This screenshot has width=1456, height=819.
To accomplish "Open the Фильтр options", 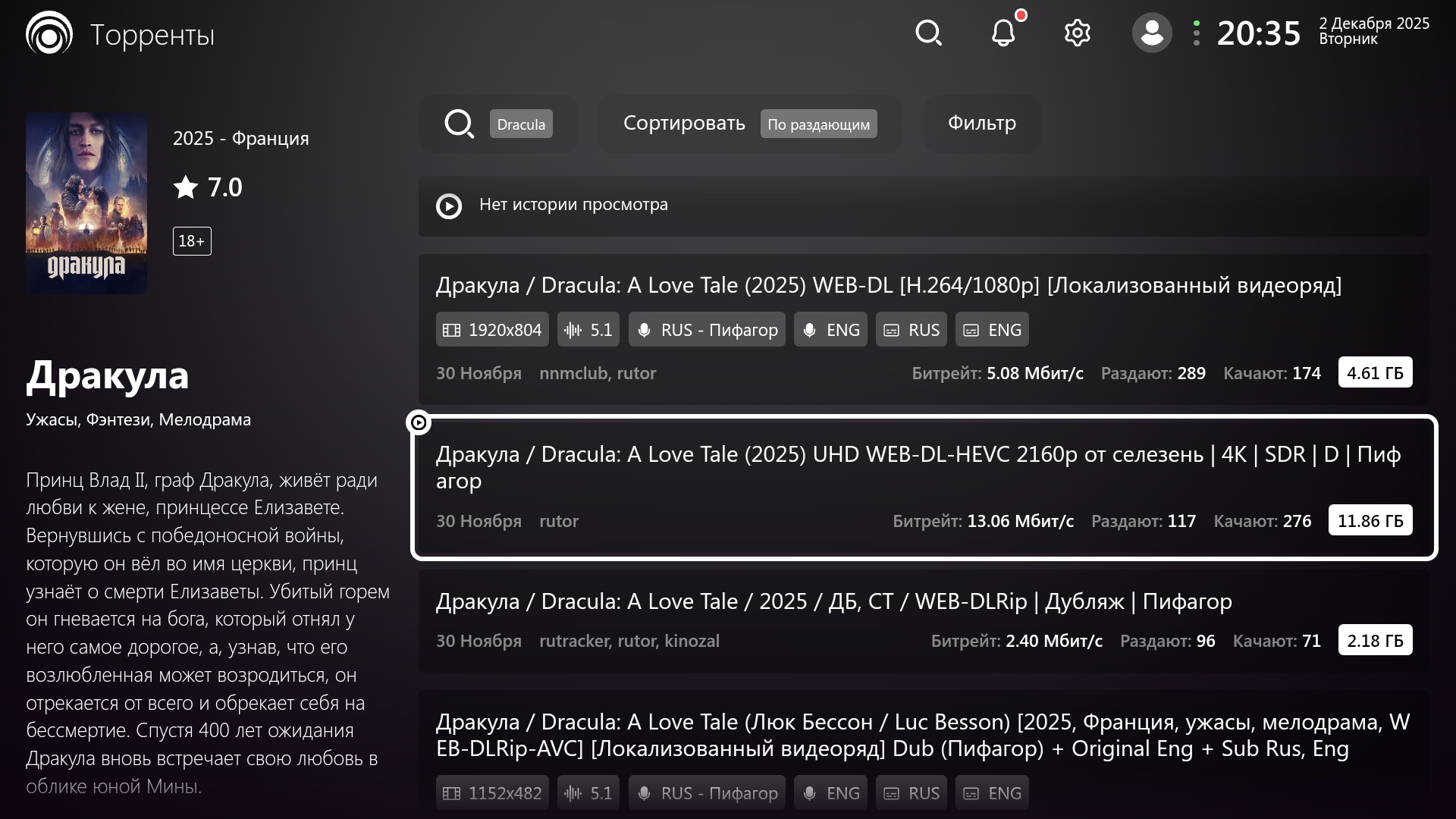I will (981, 124).
